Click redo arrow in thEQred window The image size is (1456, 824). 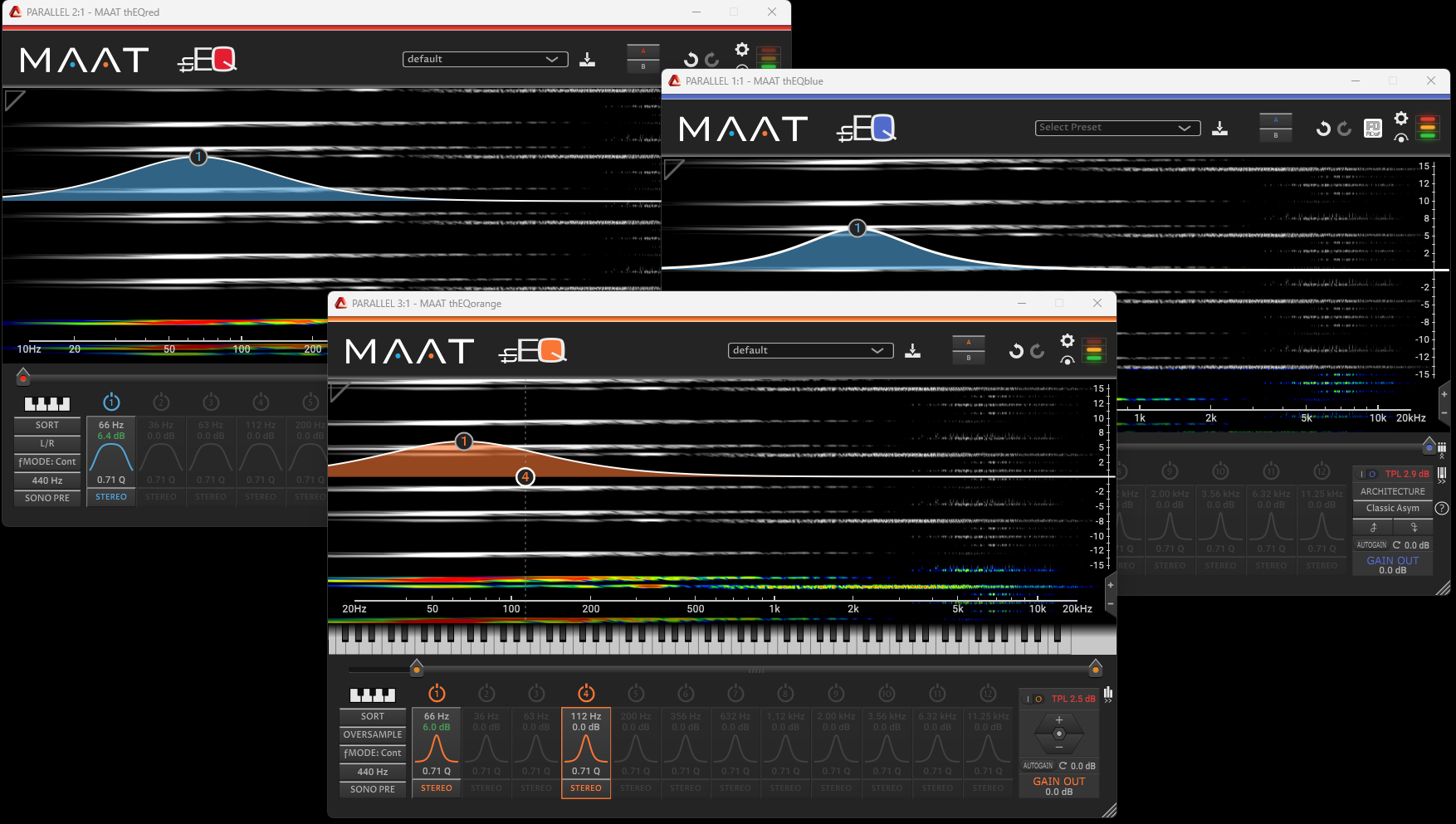pos(712,60)
